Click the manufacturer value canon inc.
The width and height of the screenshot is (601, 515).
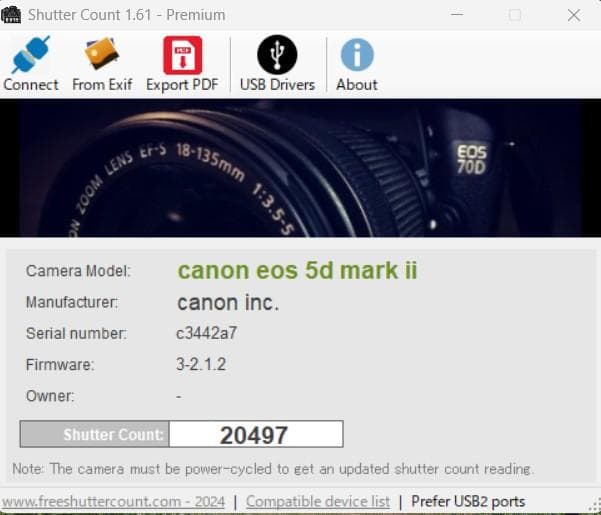pyautogui.click(x=228, y=303)
